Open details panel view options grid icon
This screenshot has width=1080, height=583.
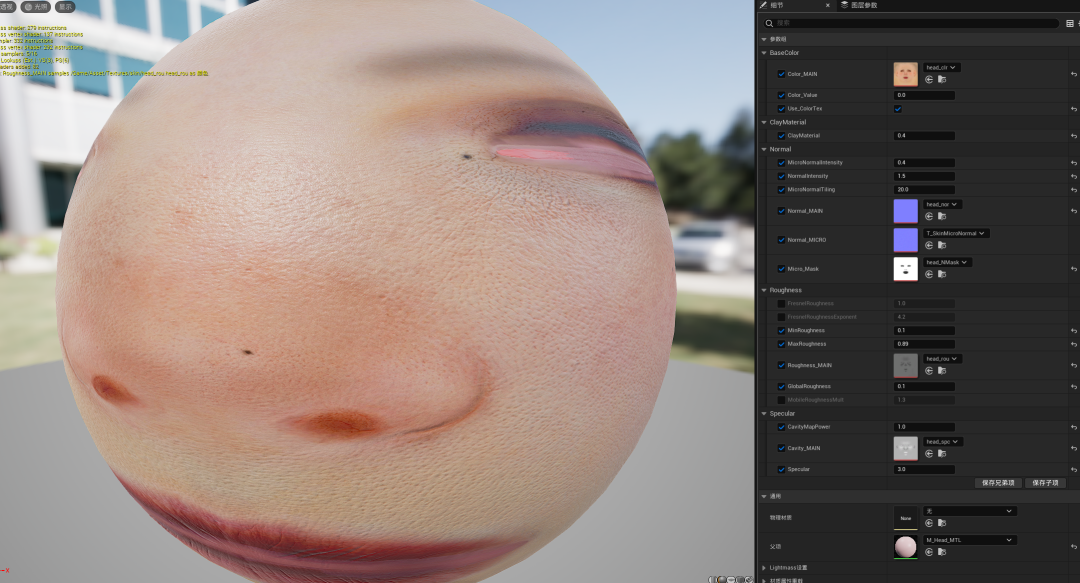[1070, 23]
